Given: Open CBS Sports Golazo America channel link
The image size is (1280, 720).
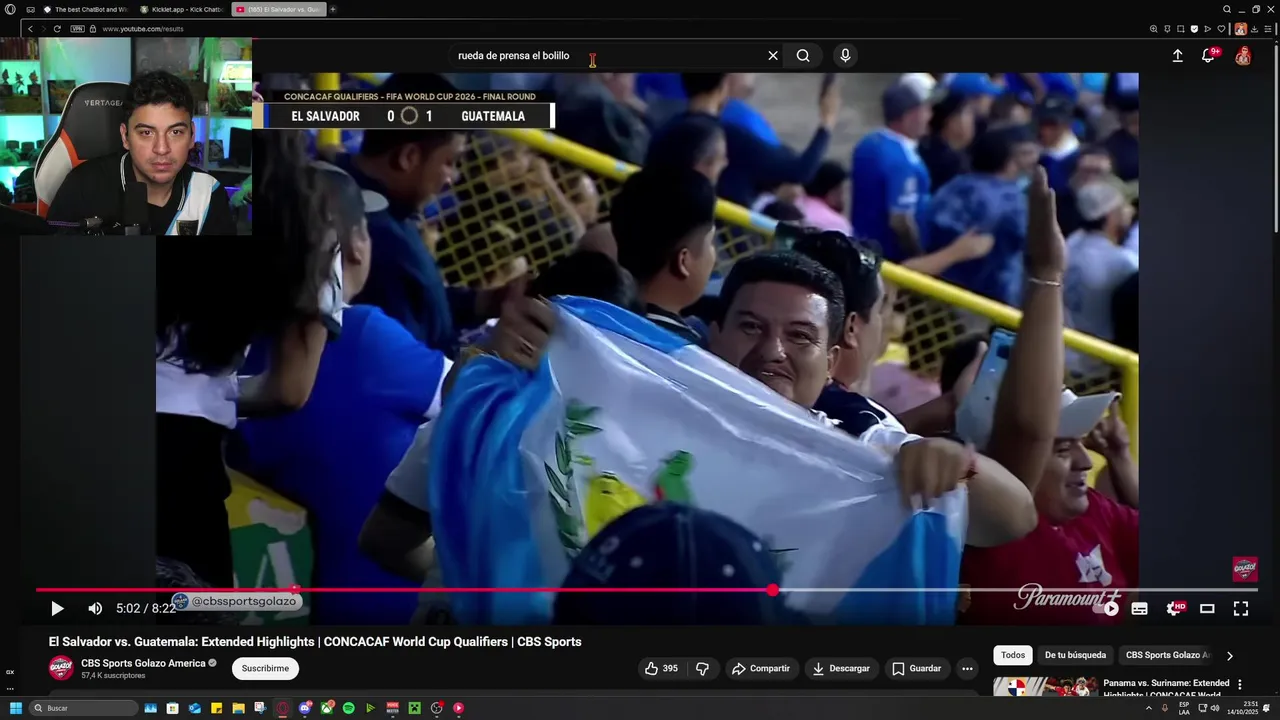Looking at the screenshot, I should pos(143,663).
